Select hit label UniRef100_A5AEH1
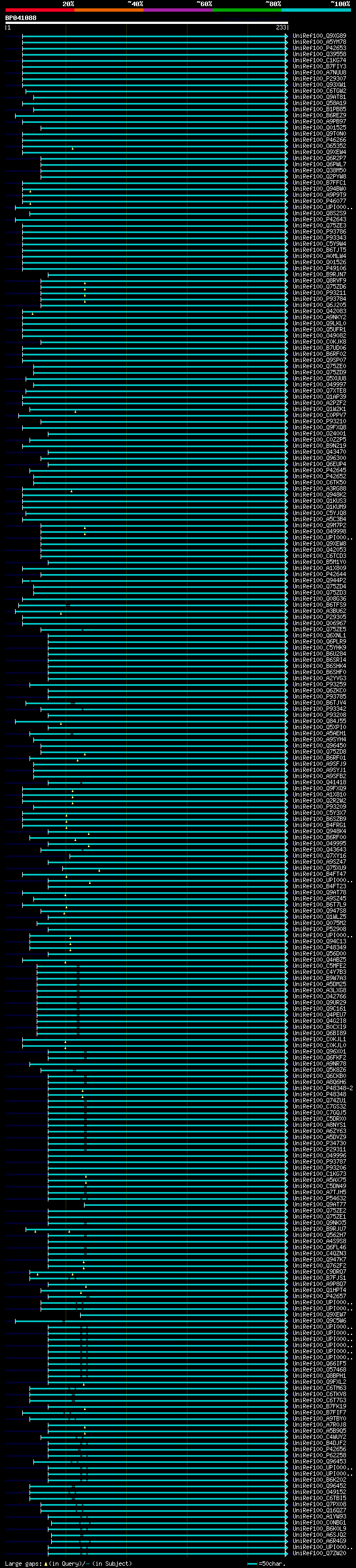Image resolution: width=356 pixels, height=1568 pixels. [319, 734]
